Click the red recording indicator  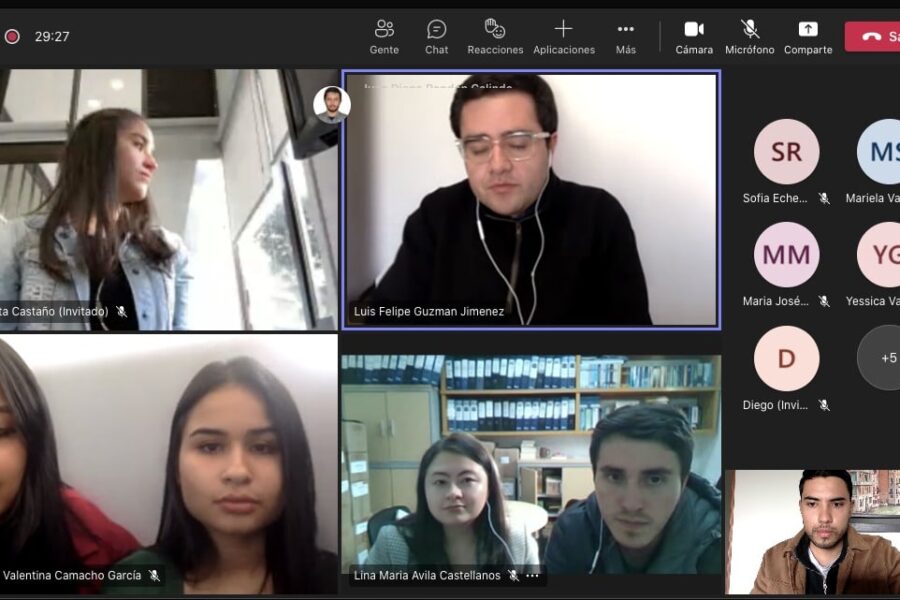[x=12, y=37]
